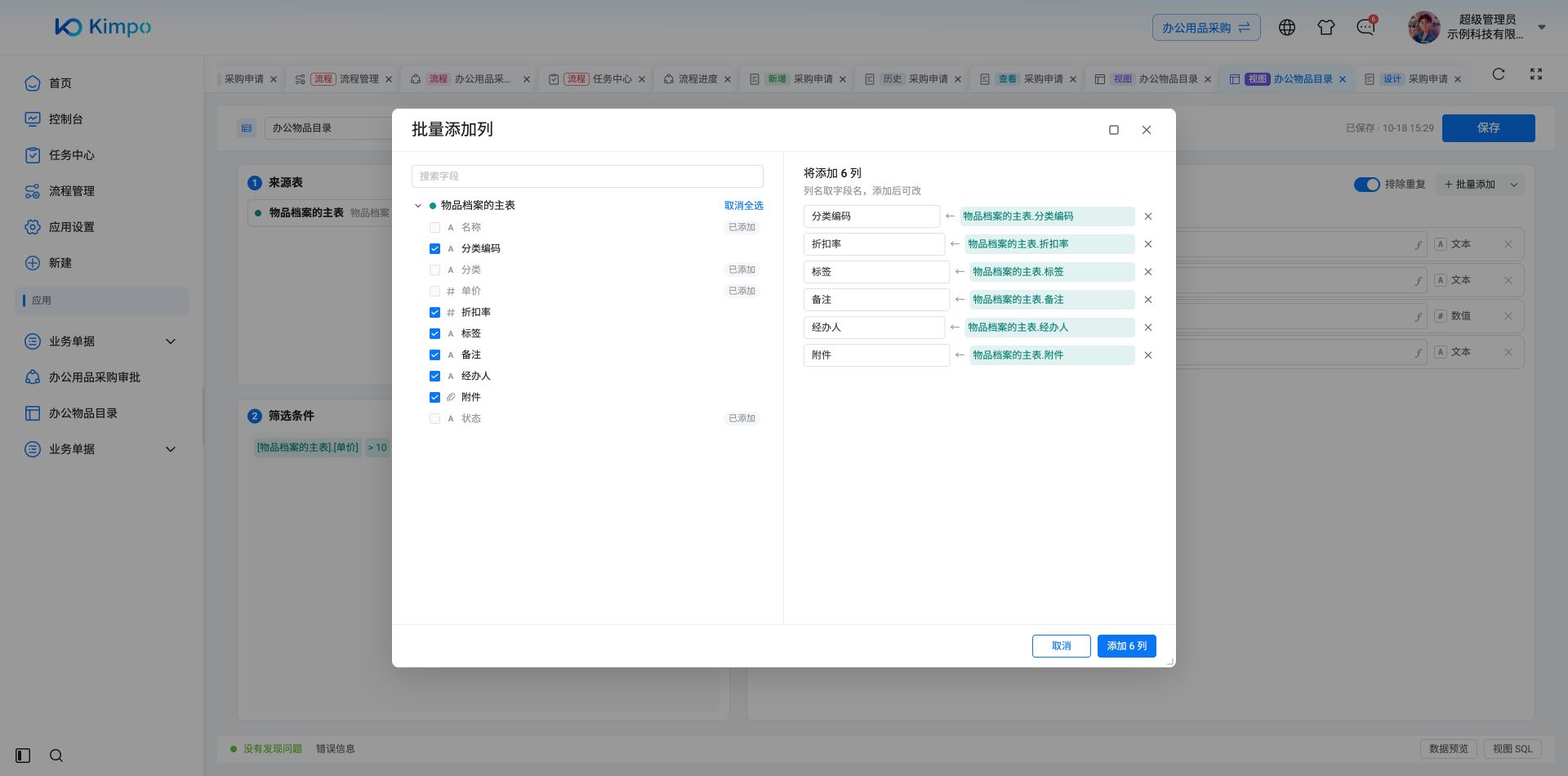Click the 取消全选 link
Screen dimensions: 1568x776
[744, 206]
